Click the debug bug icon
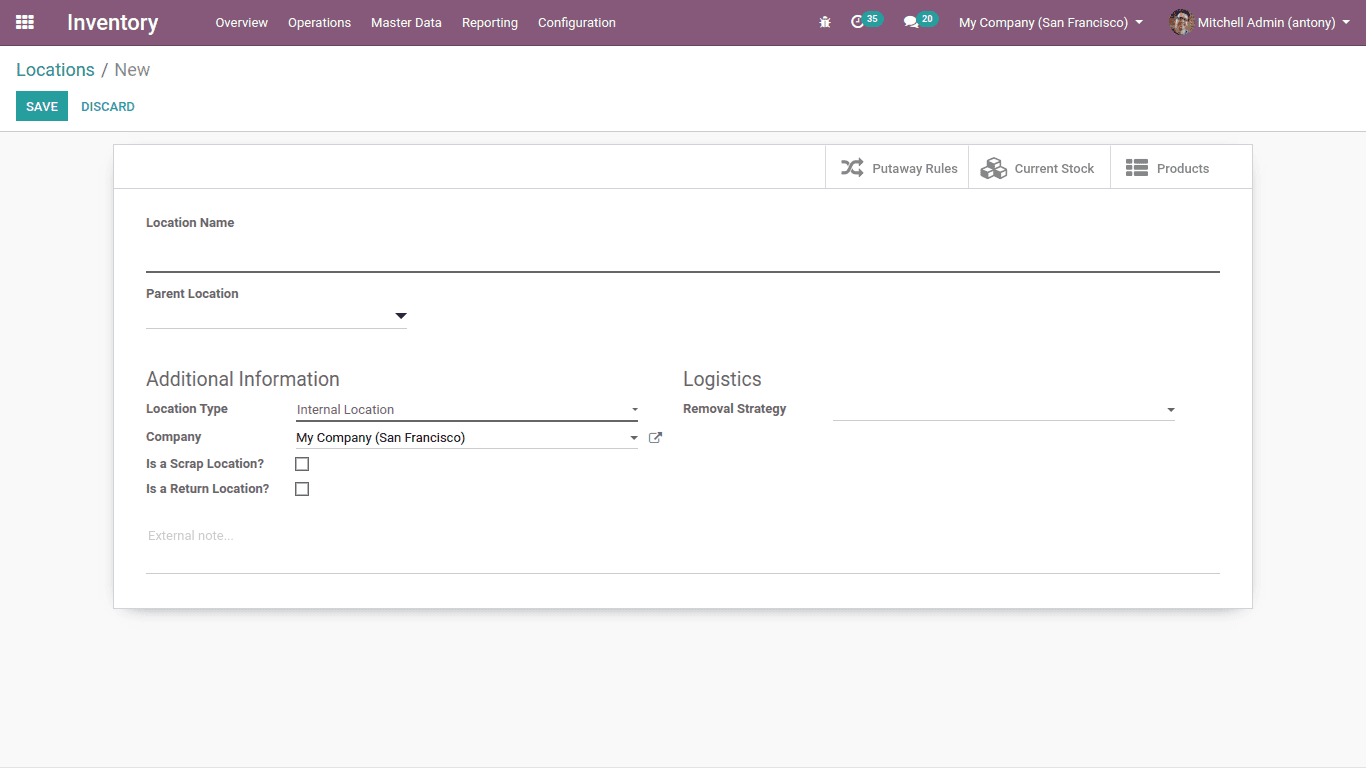Screen dimensions: 1366x768 point(825,22)
